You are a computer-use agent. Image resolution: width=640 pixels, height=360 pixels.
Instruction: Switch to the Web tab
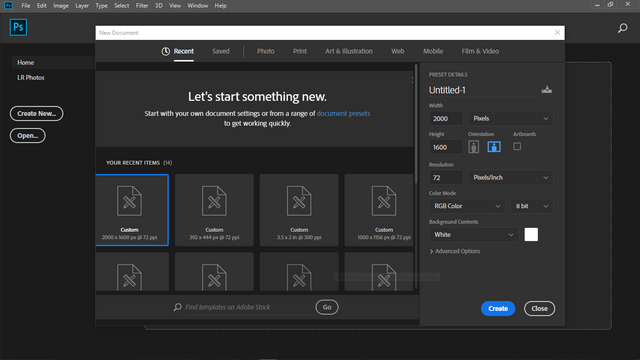[398, 51]
